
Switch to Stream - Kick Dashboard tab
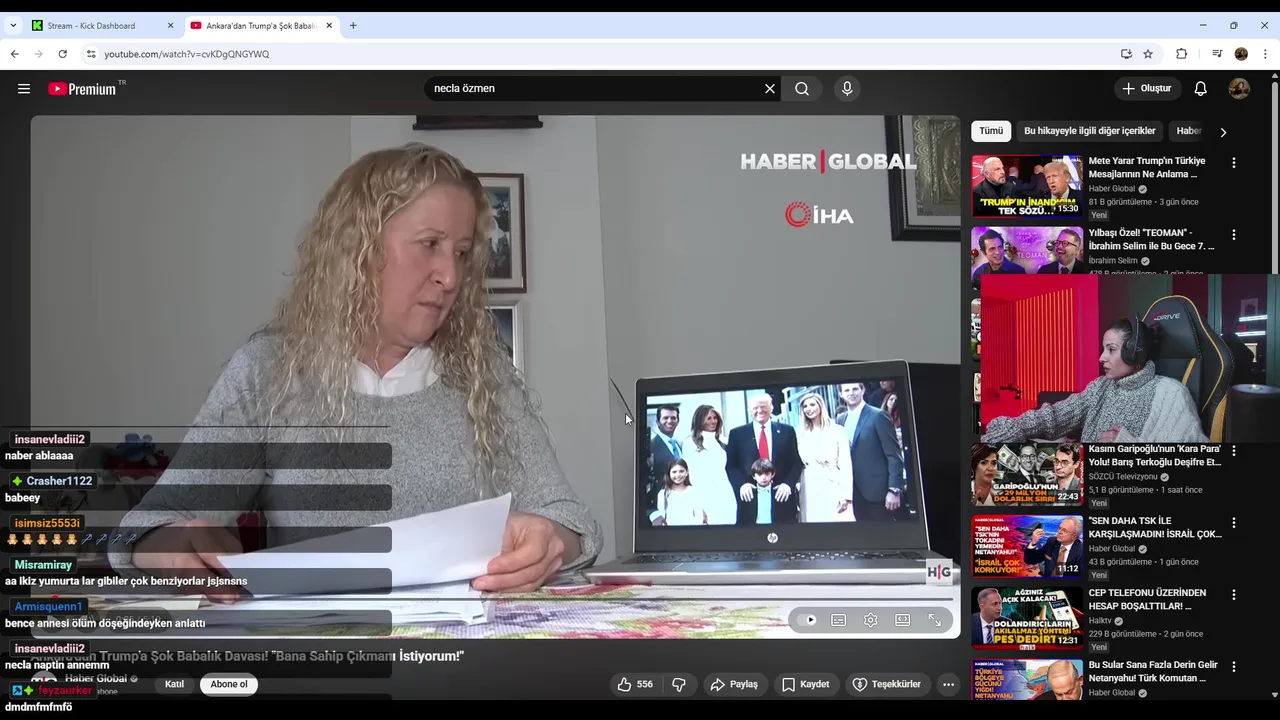point(104,26)
